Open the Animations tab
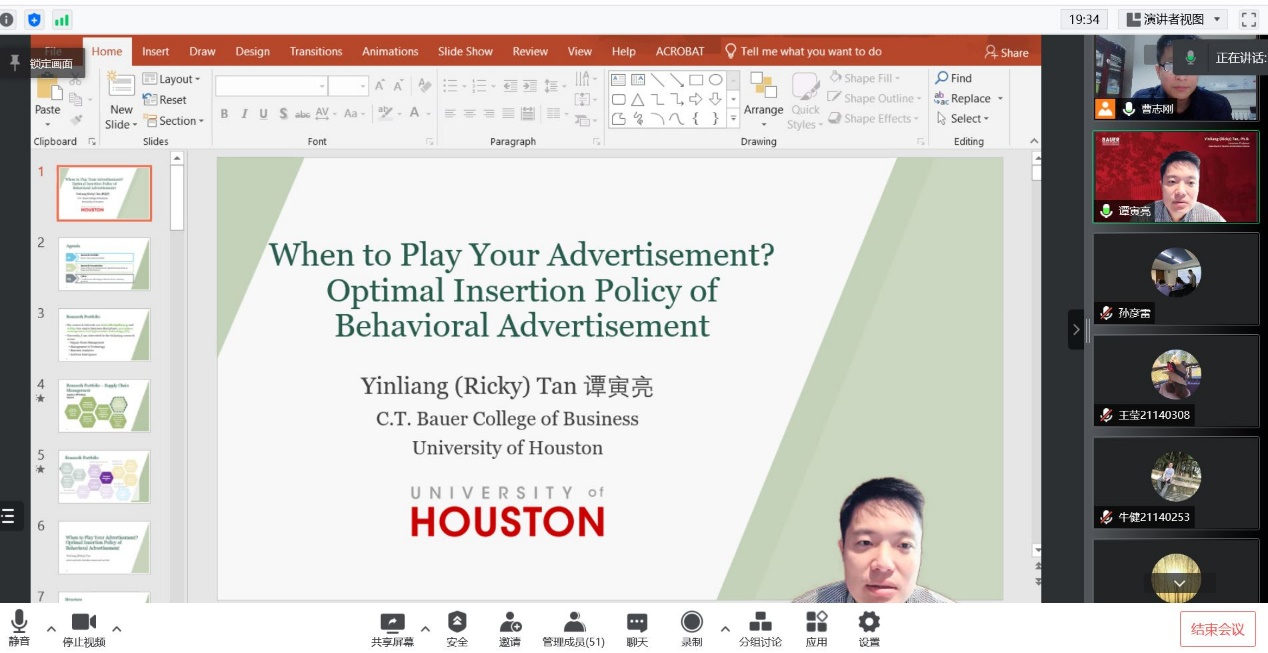 click(x=390, y=52)
